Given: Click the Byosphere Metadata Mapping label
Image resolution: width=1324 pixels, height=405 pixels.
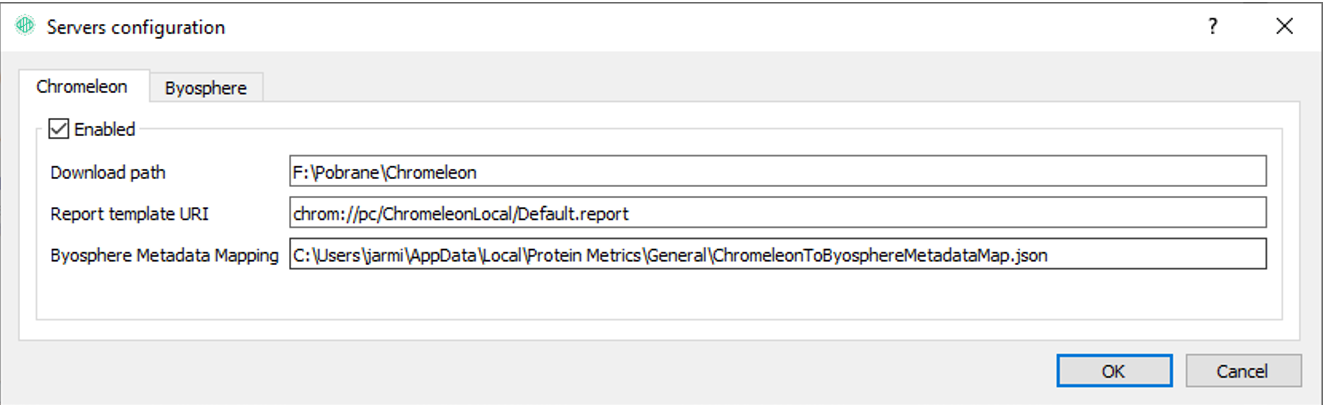Looking at the screenshot, I should 164,255.
